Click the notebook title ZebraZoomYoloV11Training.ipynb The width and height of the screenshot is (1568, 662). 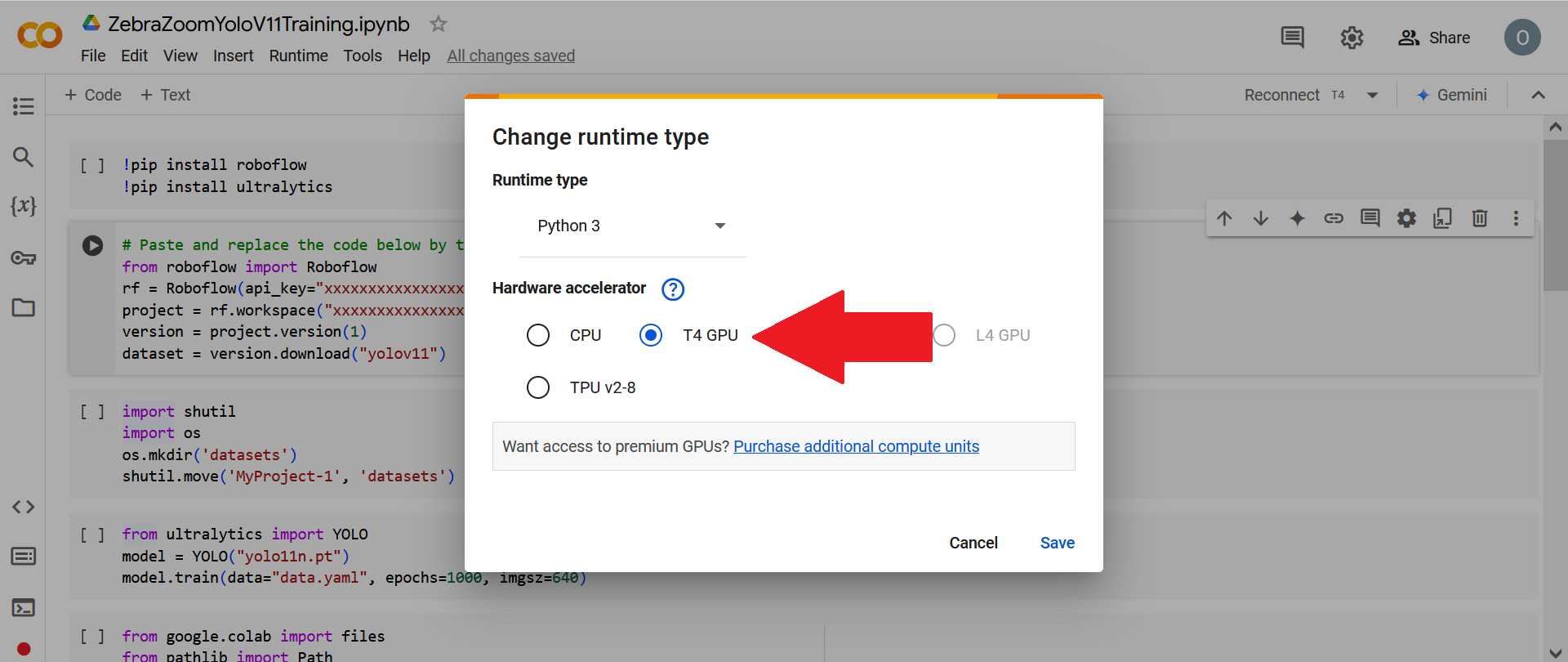coord(259,24)
